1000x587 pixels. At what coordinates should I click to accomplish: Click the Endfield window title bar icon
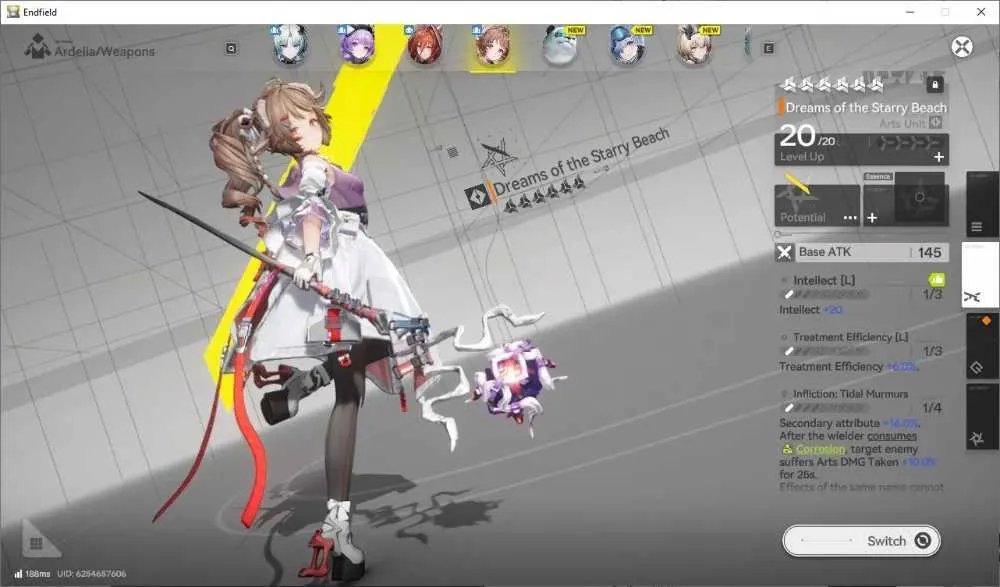[x=12, y=11]
